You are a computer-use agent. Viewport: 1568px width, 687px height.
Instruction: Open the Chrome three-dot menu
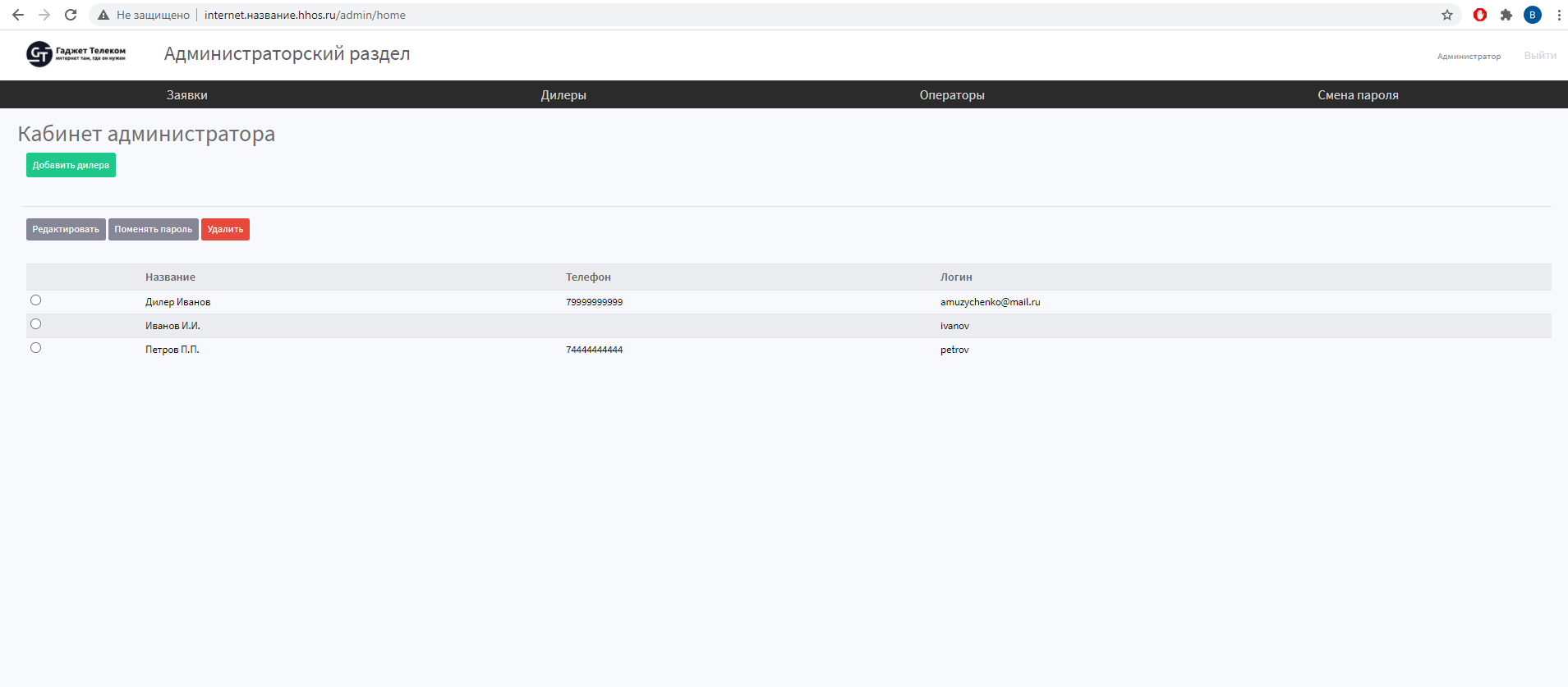tap(1559, 15)
